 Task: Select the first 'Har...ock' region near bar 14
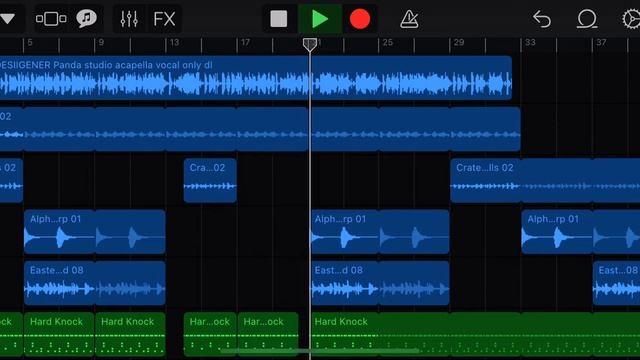click(210, 334)
